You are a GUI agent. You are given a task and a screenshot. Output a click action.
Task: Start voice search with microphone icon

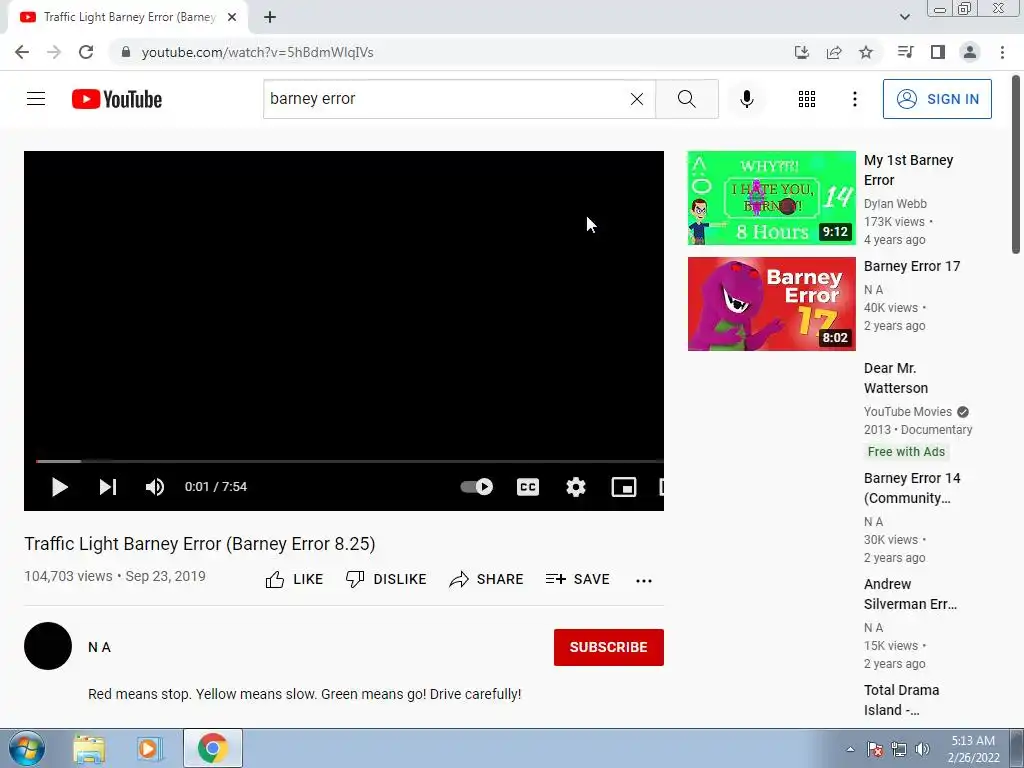click(x=746, y=99)
